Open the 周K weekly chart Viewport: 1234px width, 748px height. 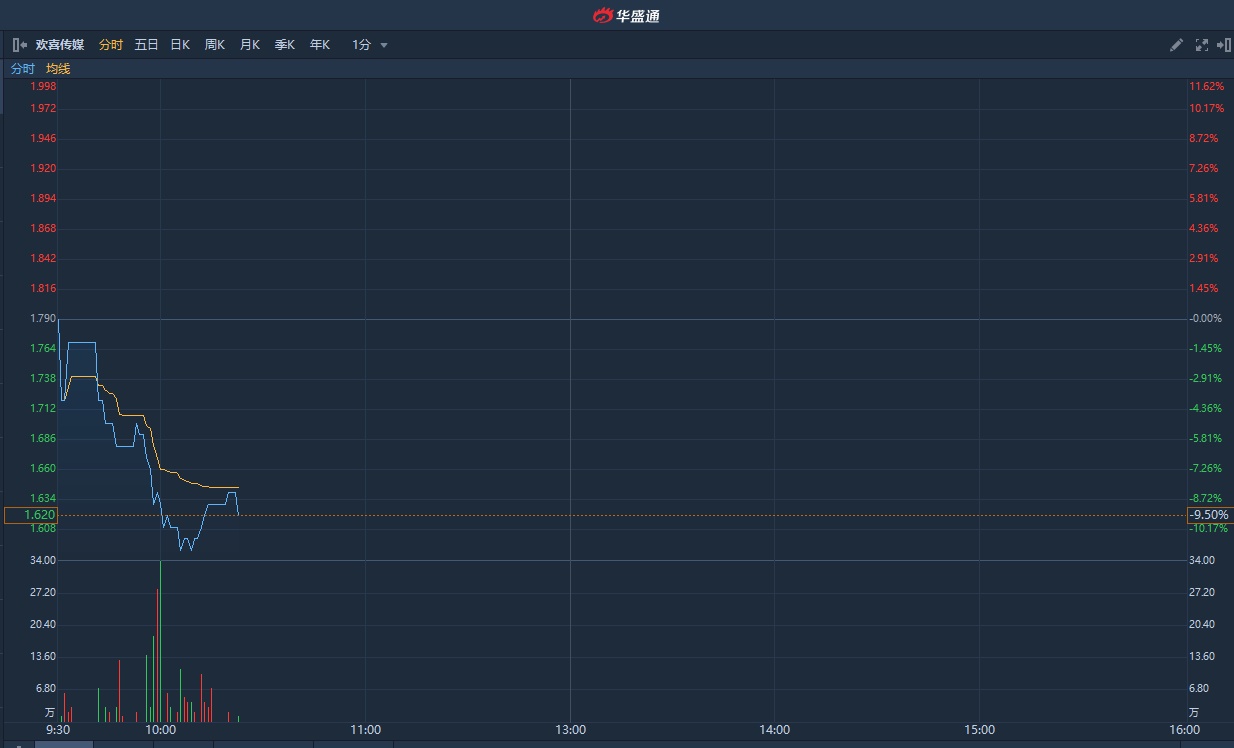(x=215, y=45)
